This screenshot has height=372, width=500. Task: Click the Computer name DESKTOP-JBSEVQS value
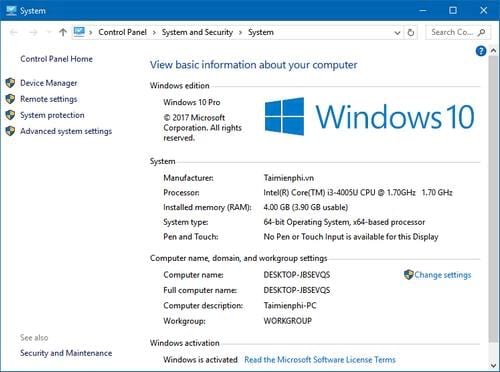tap(297, 275)
